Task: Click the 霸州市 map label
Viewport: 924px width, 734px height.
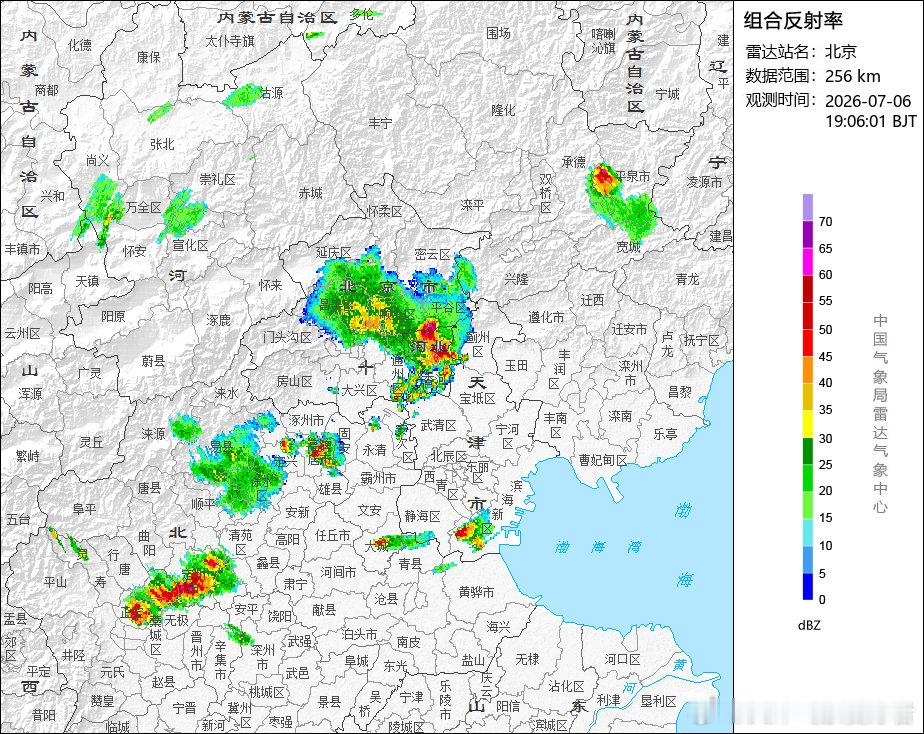Action: (x=378, y=478)
